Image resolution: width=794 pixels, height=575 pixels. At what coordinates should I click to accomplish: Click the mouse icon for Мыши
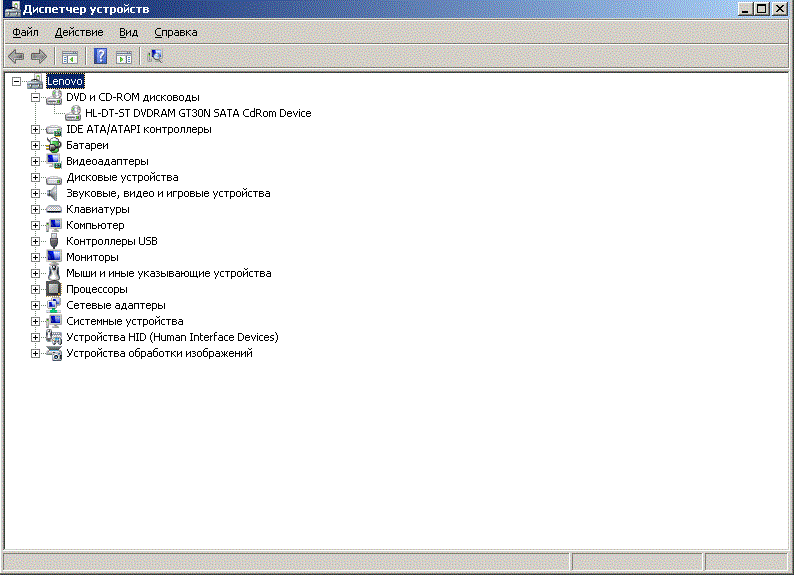(x=54, y=273)
